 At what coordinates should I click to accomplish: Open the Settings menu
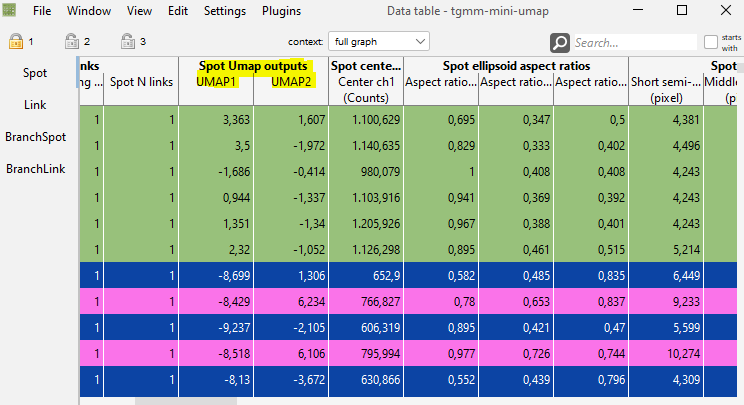tap(225, 10)
